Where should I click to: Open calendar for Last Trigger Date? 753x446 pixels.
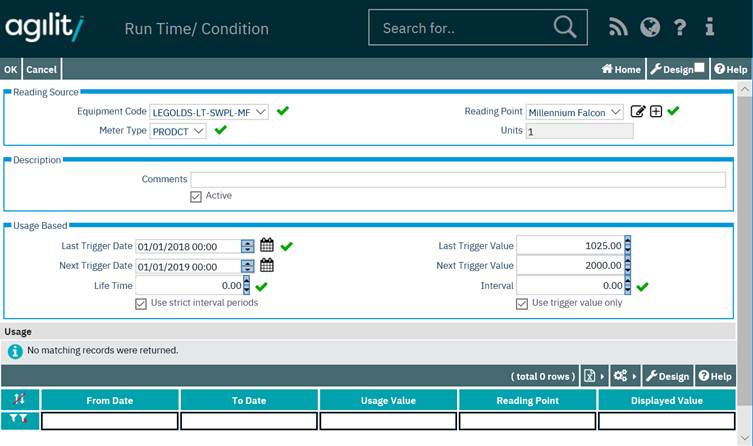(267, 246)
